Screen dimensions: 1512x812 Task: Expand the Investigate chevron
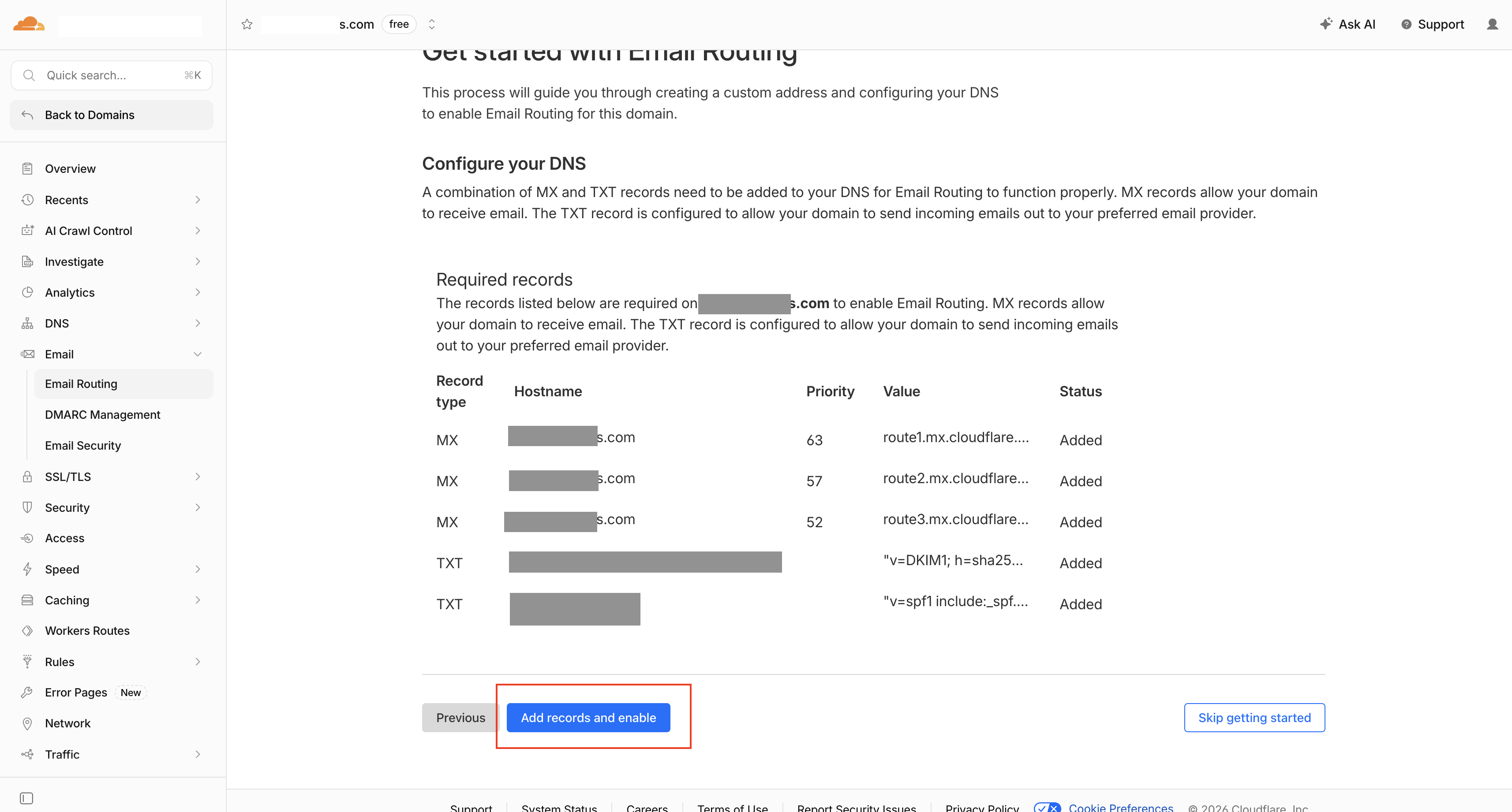point(198,262)
